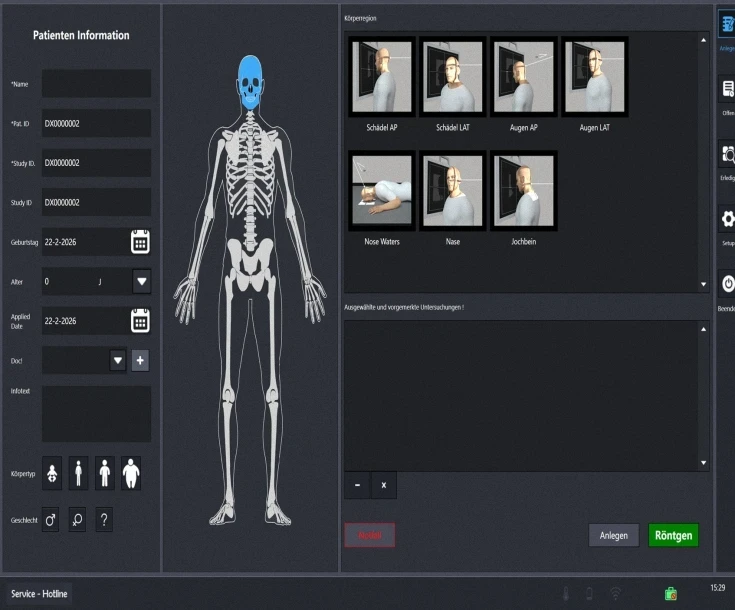The image size is (735, 610).
Task: Click the wifi status icon
Action: tap(615, 594)
